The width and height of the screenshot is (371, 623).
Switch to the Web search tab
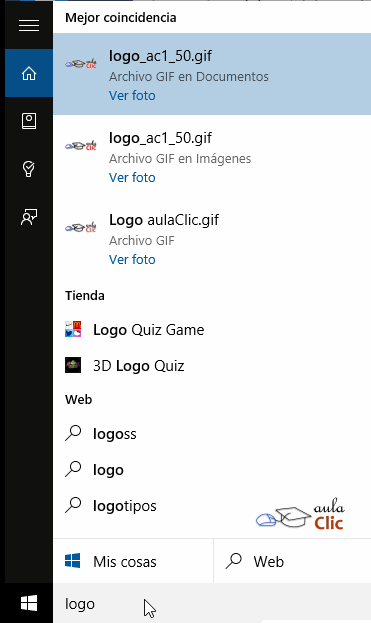292,561
